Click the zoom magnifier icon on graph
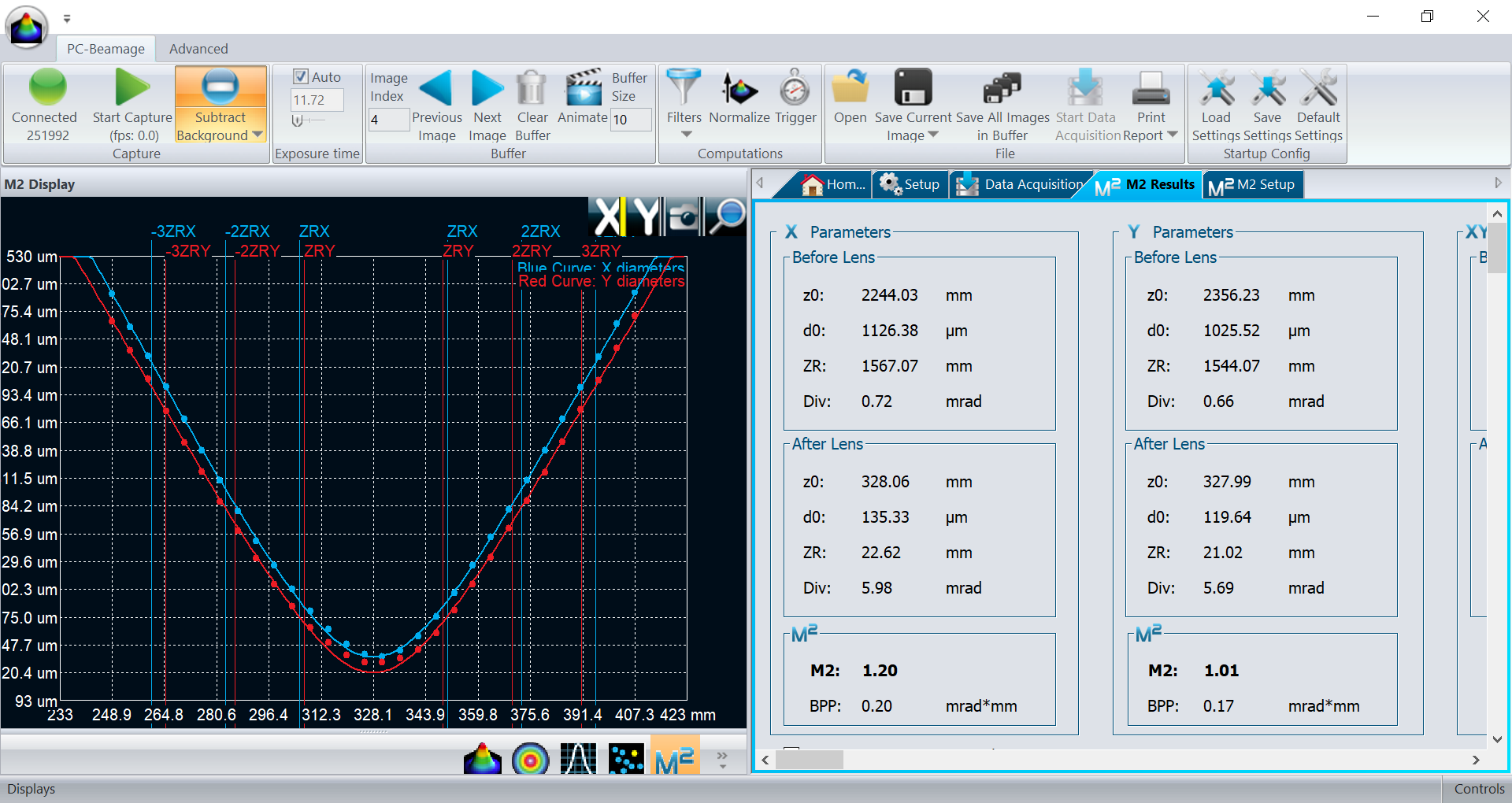 [x=727, y=216]
